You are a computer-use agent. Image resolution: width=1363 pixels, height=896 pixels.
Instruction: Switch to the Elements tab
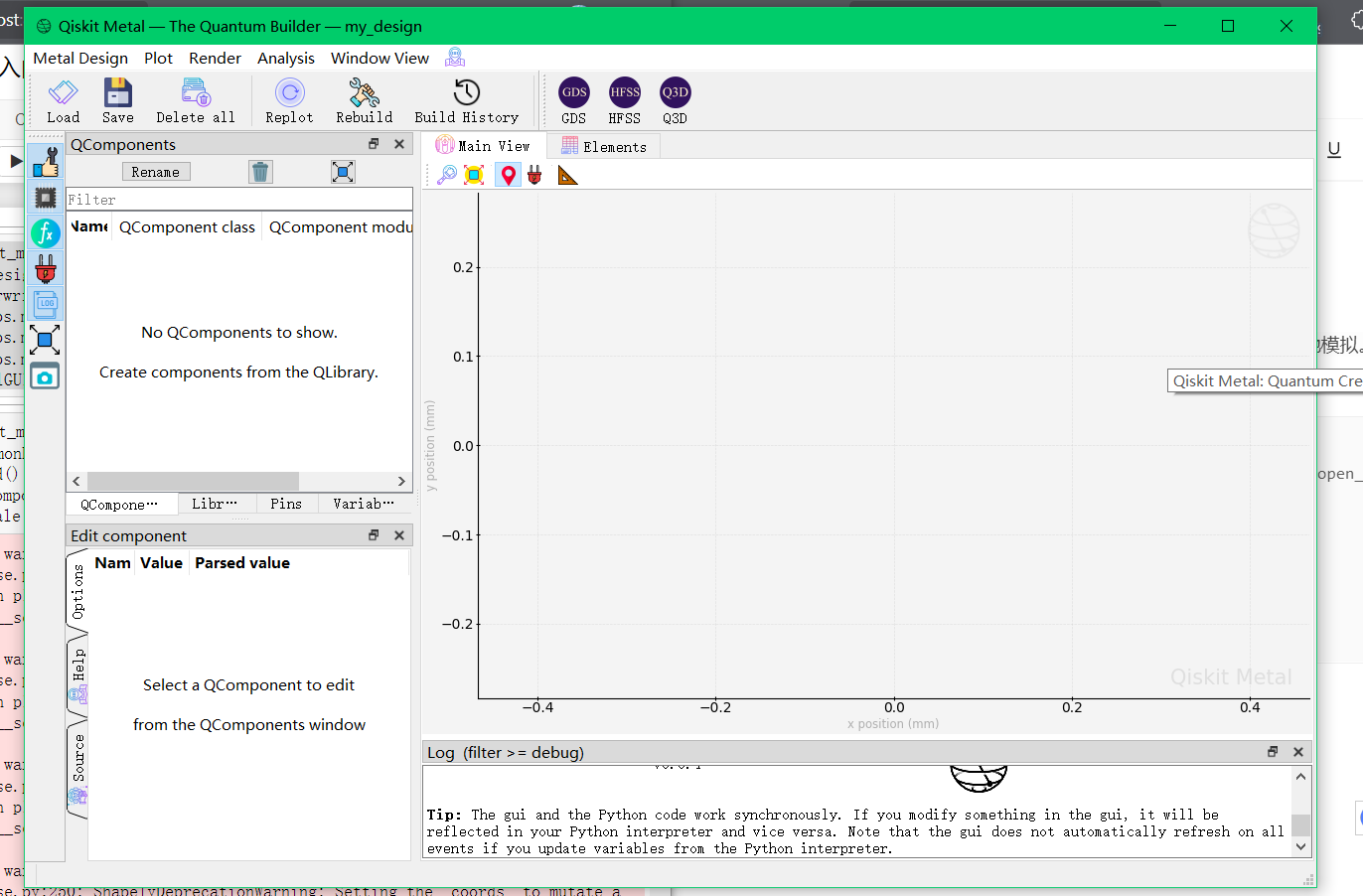click(x=603, y=147)
